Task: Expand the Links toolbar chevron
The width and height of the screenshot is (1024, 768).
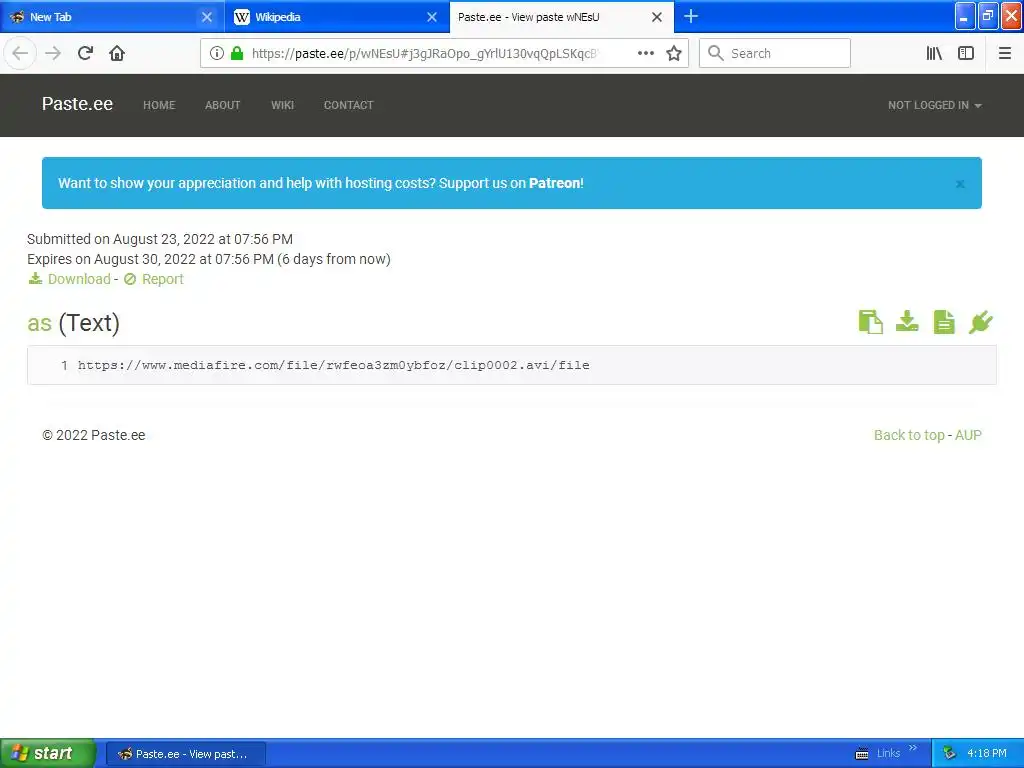Action: point(913,748)
